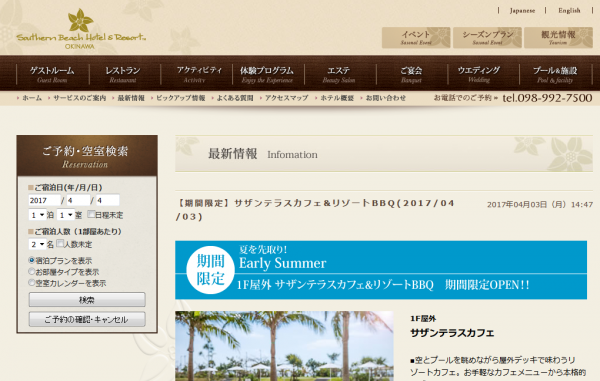This screenshot has width=600, height=381.
Task: Open アクセスマップ link
Action: coord(286,98)
